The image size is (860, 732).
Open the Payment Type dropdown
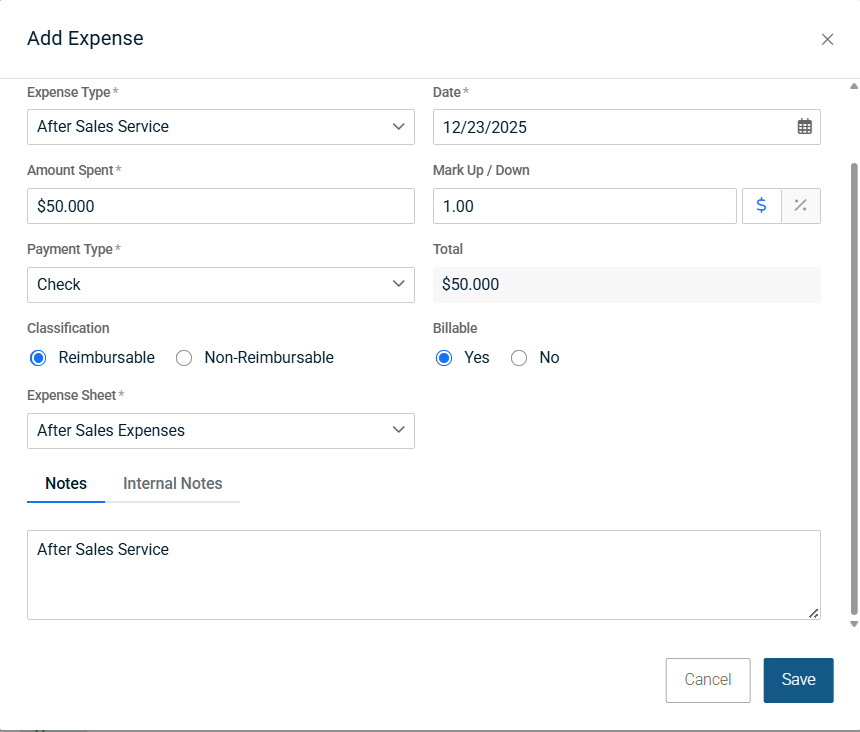coord(220,285)
